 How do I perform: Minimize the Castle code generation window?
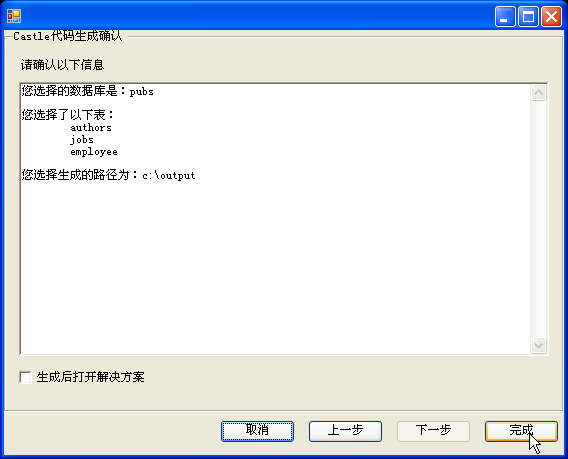[505, 16]
